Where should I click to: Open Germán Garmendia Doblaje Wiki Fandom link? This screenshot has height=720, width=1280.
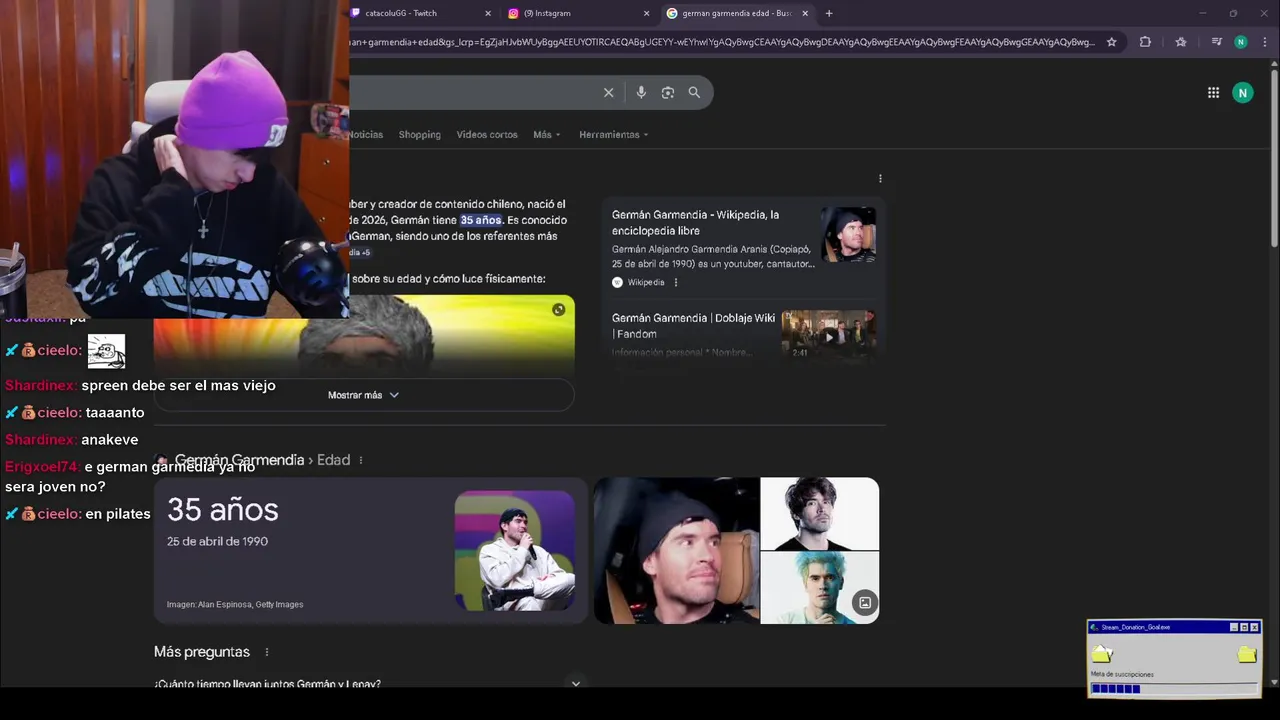(x=693, y=326)
